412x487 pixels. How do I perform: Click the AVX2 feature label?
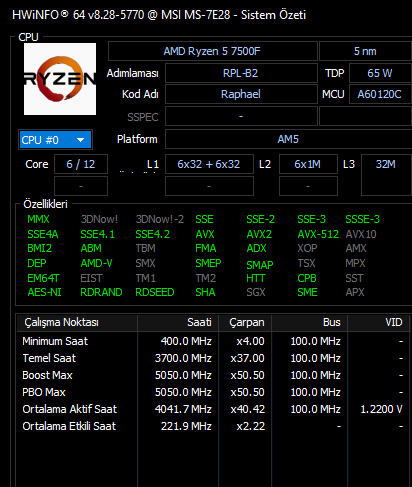point(259,234)
